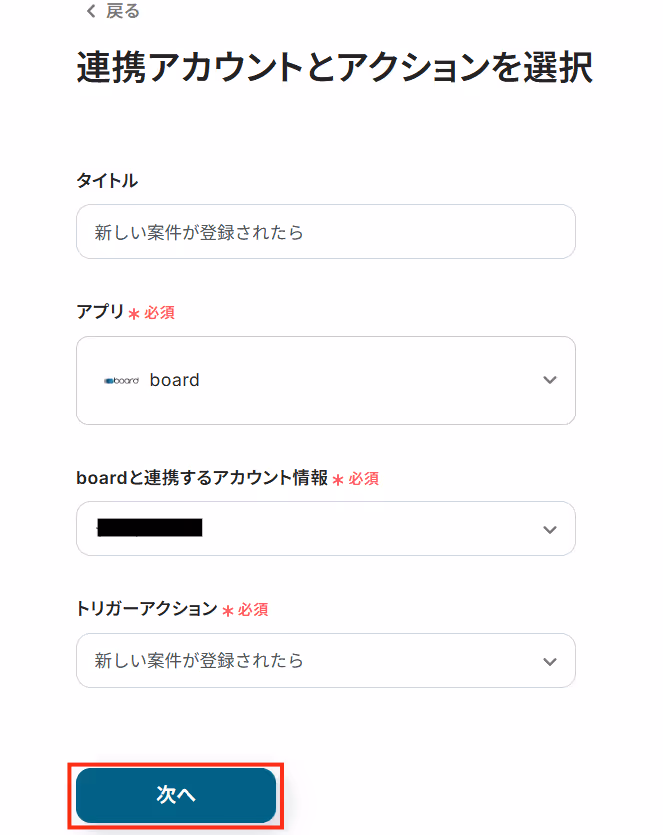663x835 pixels.
Task: Go back via the 戻る link
Action: point(123,11)
